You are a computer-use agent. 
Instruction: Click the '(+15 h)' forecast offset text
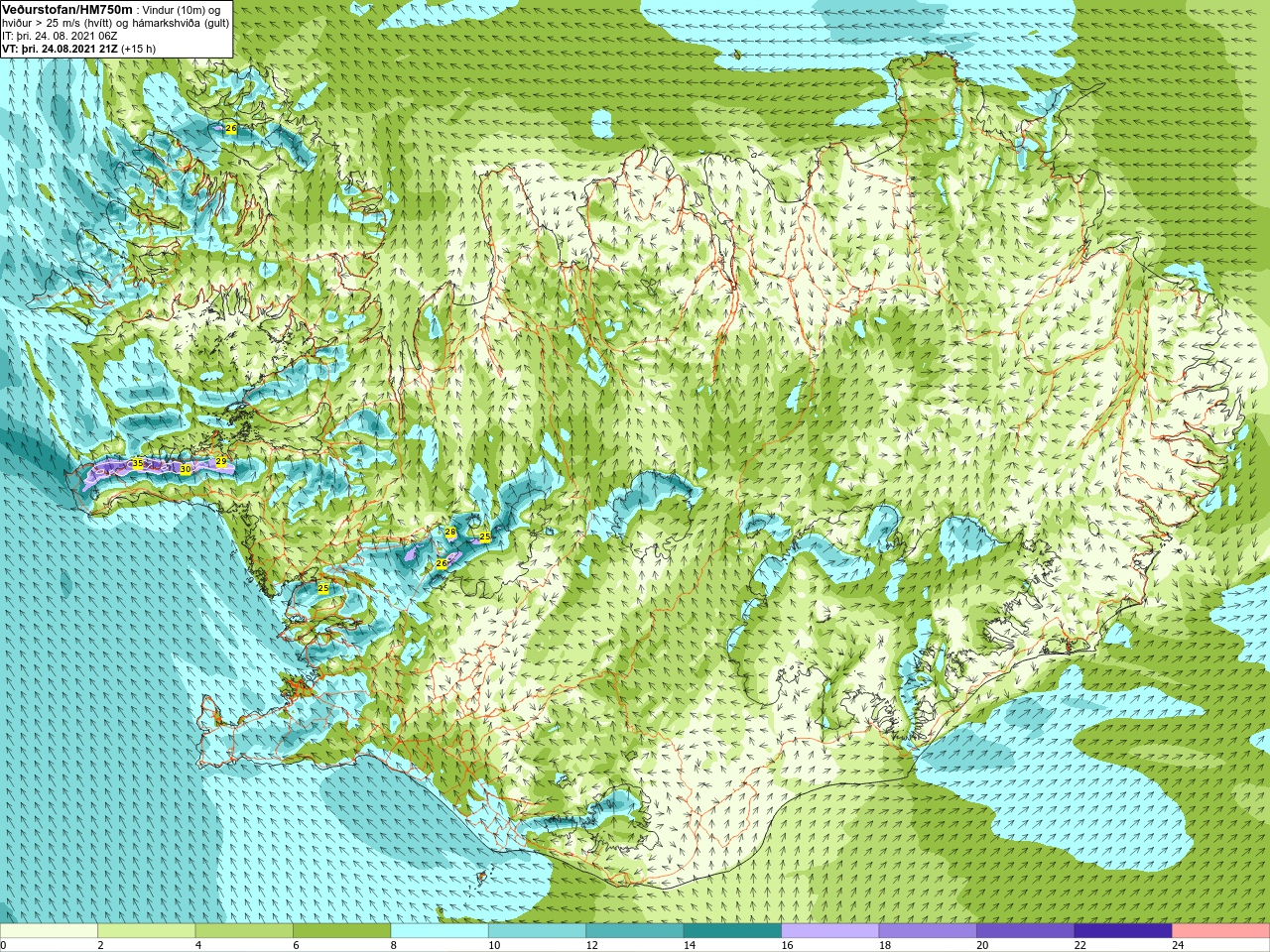tap(139, 48)
